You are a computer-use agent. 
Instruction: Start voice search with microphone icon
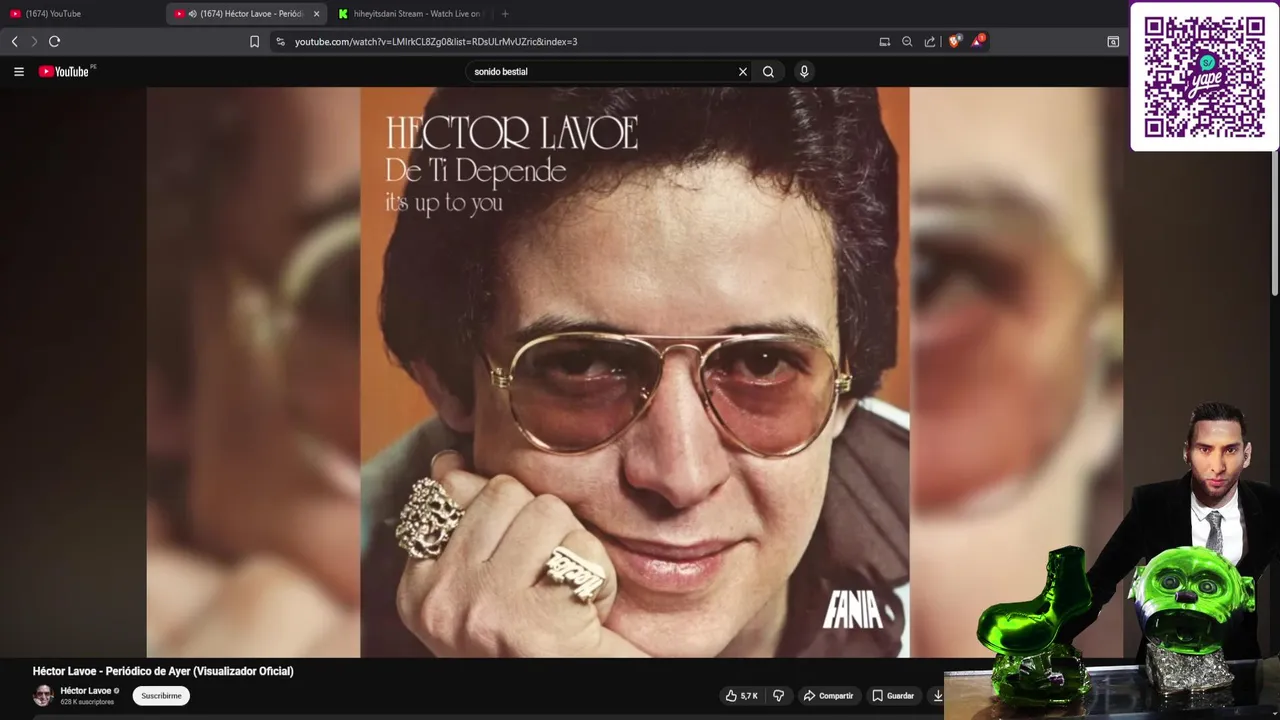[804, 71]
